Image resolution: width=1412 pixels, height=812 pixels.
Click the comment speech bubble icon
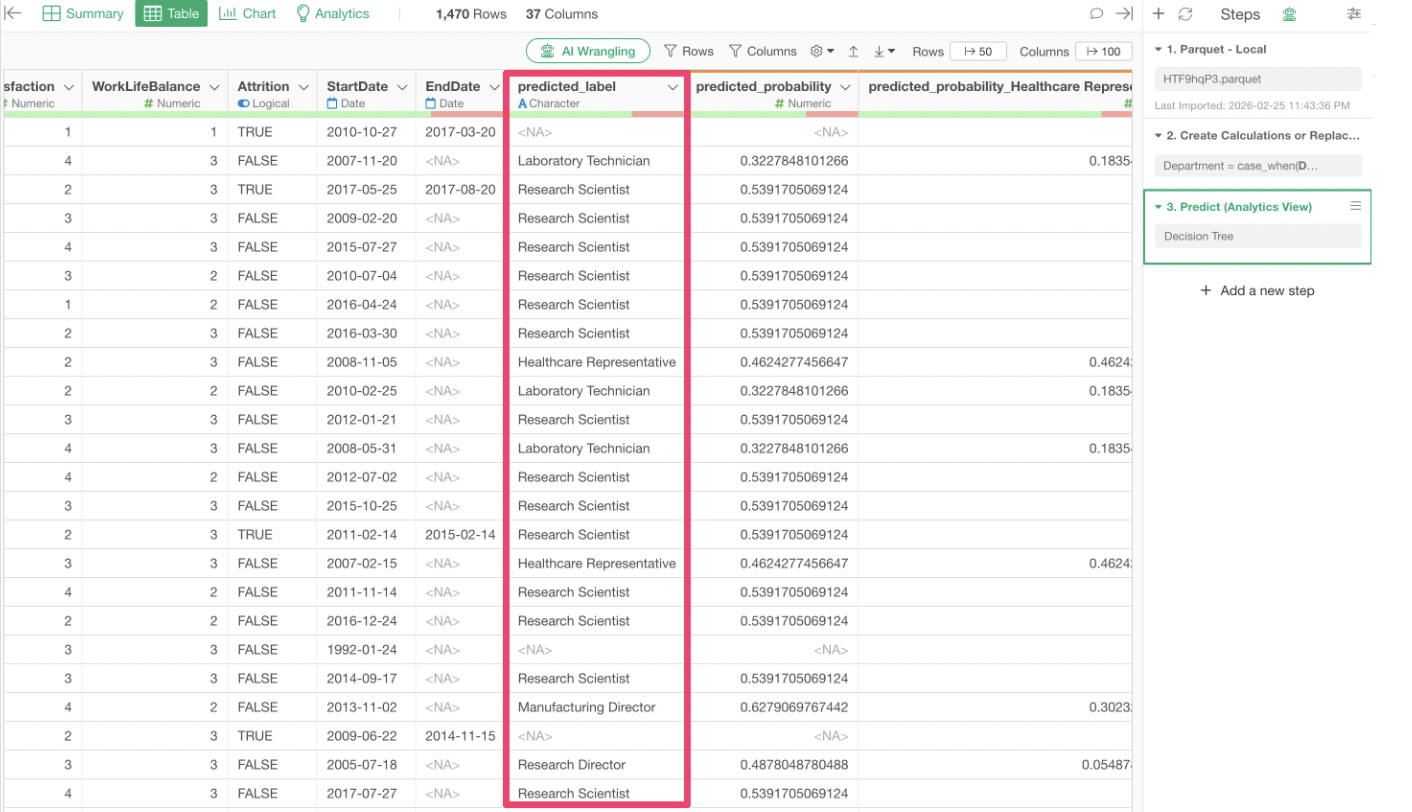click(1096, 14)
